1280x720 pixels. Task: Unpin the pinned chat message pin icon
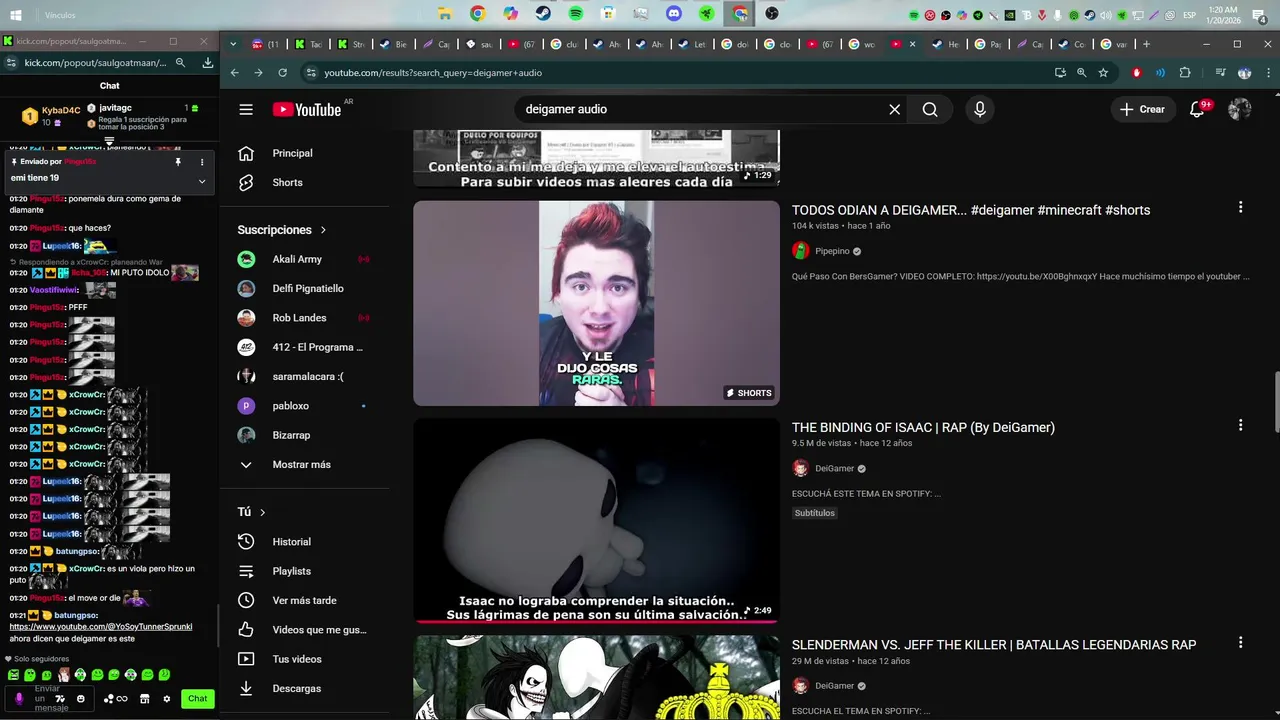coord(178,162)
